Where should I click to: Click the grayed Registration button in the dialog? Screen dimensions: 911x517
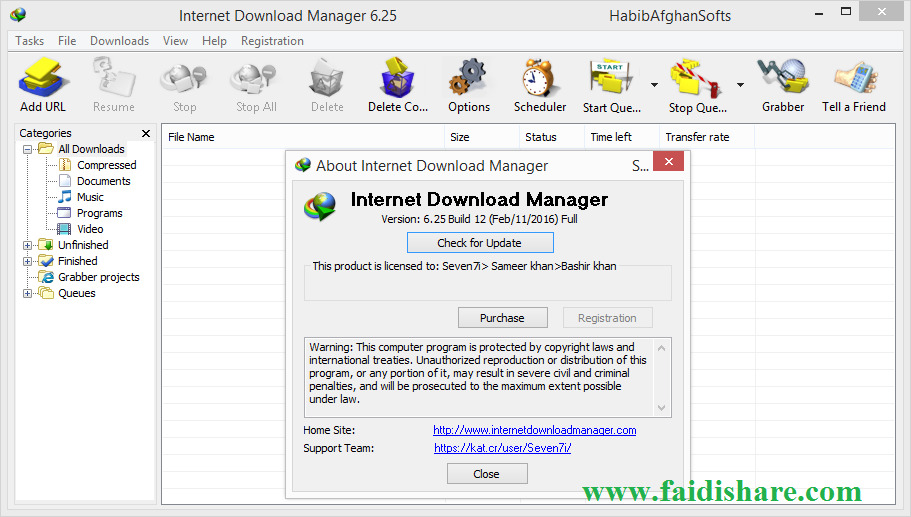coord(607,318)
